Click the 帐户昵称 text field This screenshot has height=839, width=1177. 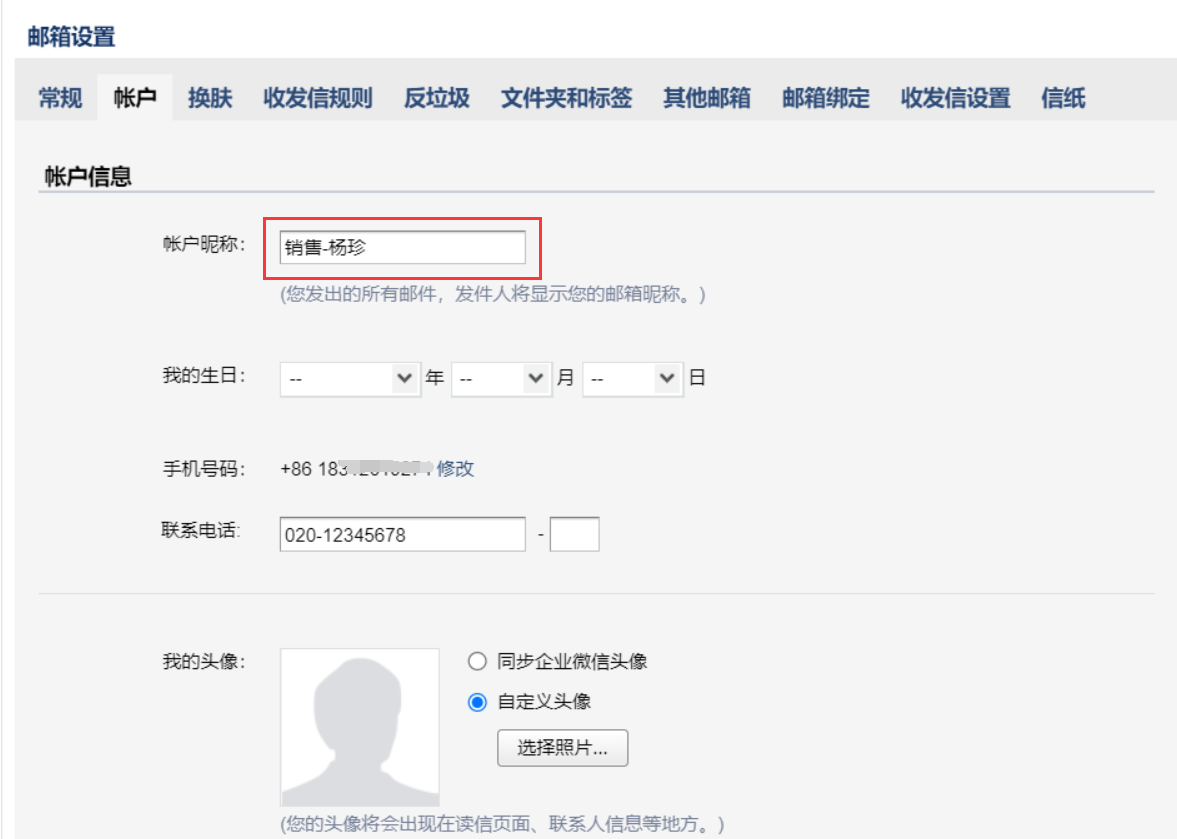point(402,247)
